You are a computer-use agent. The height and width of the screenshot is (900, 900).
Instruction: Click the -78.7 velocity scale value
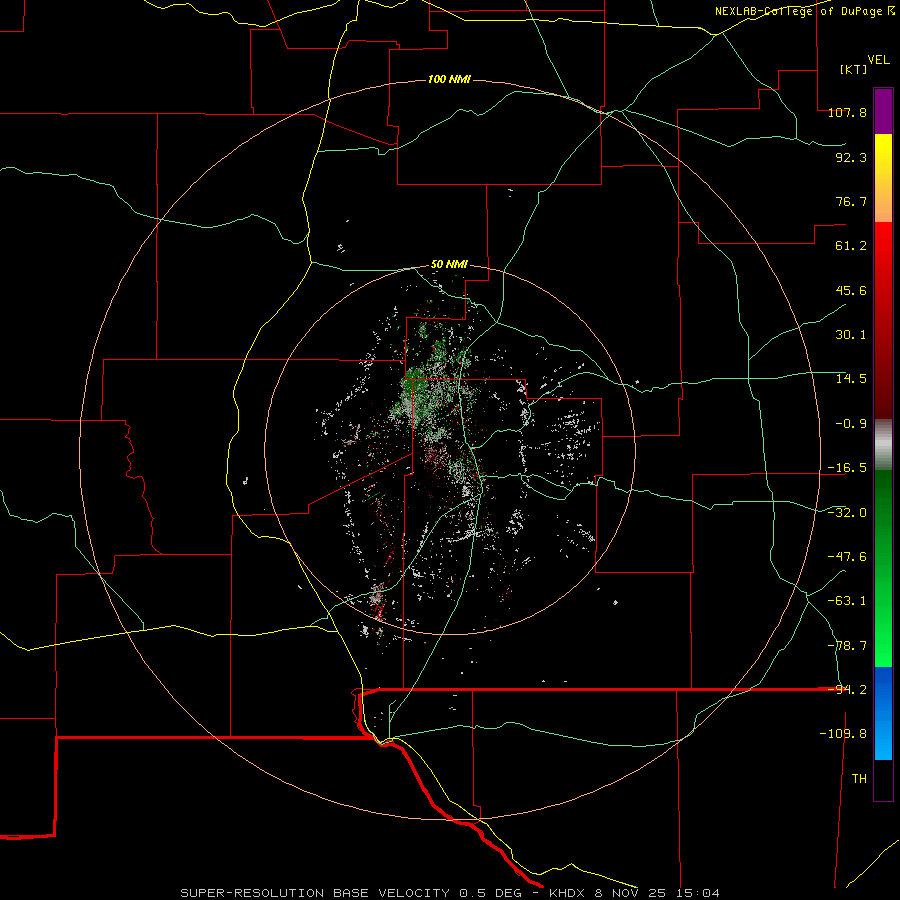[847, 646]
